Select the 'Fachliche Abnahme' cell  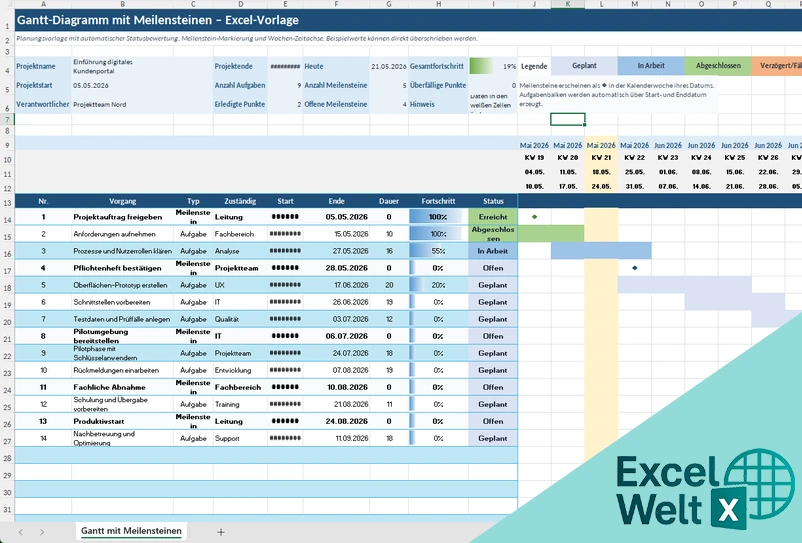122,387
